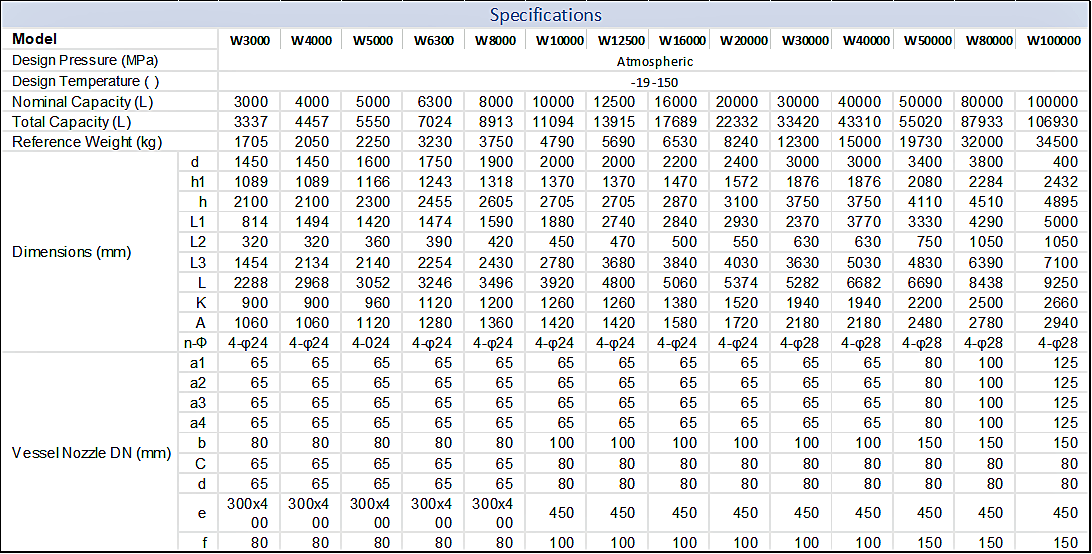Click the b nozzle row label
The height and width of the screenshot is (554, 1092).
click(x=202, y=443)
